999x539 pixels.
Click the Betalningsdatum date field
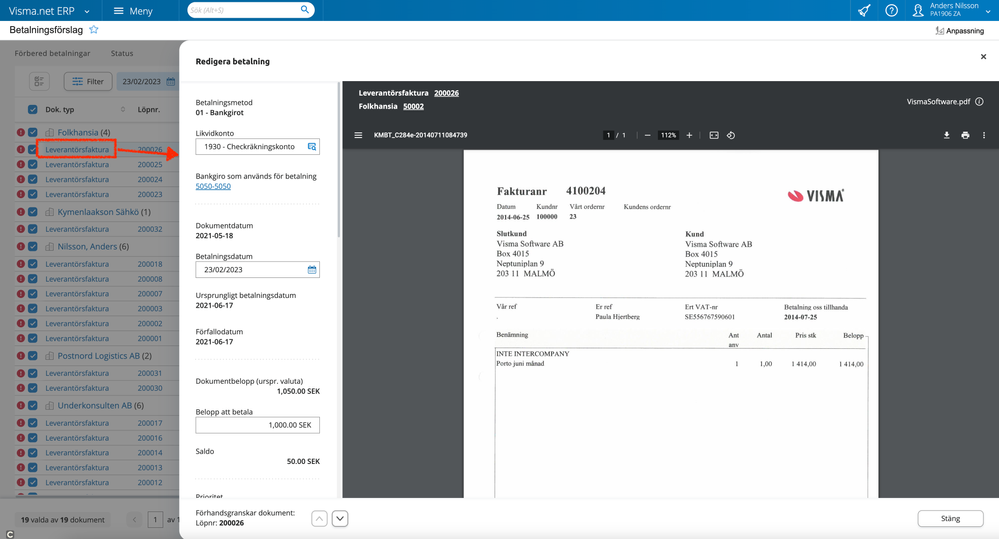257,270
